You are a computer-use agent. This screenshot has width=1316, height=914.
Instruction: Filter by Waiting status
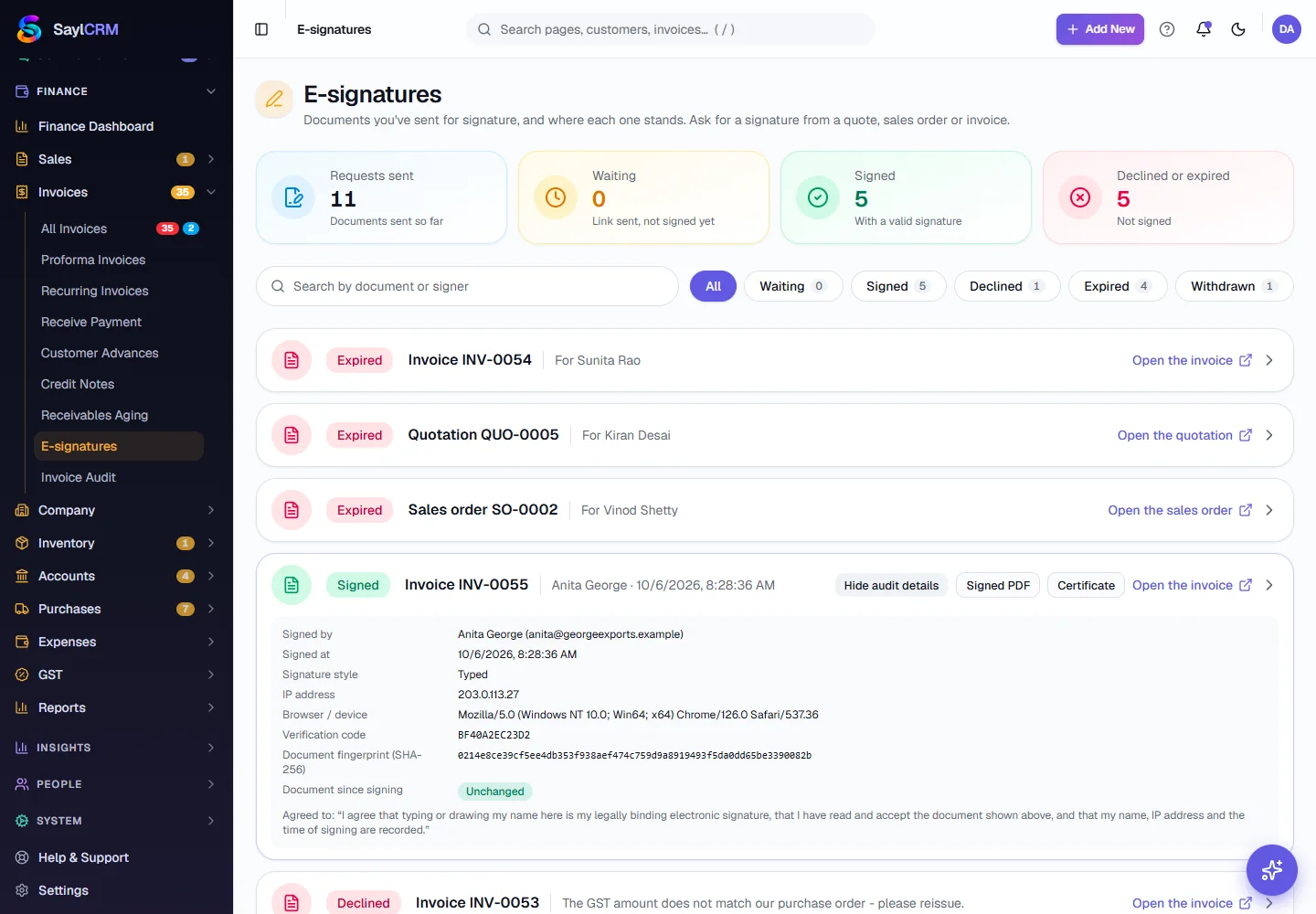[x=793, y=286]
